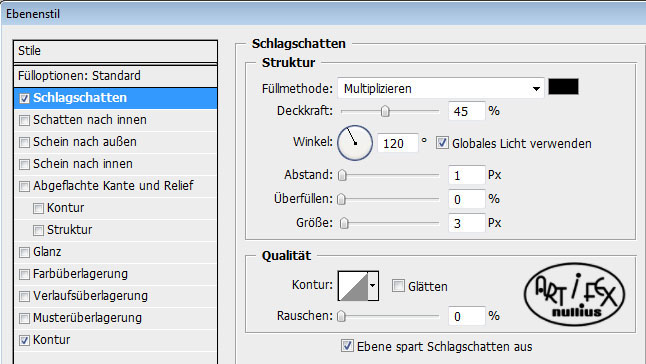This screenshot has height=364, width=646.
Task: Select the Schein nach außen row label
Action: [84, 142]
